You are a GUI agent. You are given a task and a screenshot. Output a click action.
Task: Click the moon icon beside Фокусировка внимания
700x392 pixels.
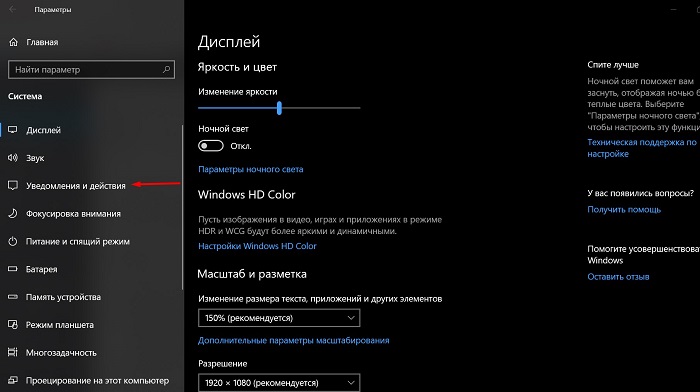tap(12, 213)
